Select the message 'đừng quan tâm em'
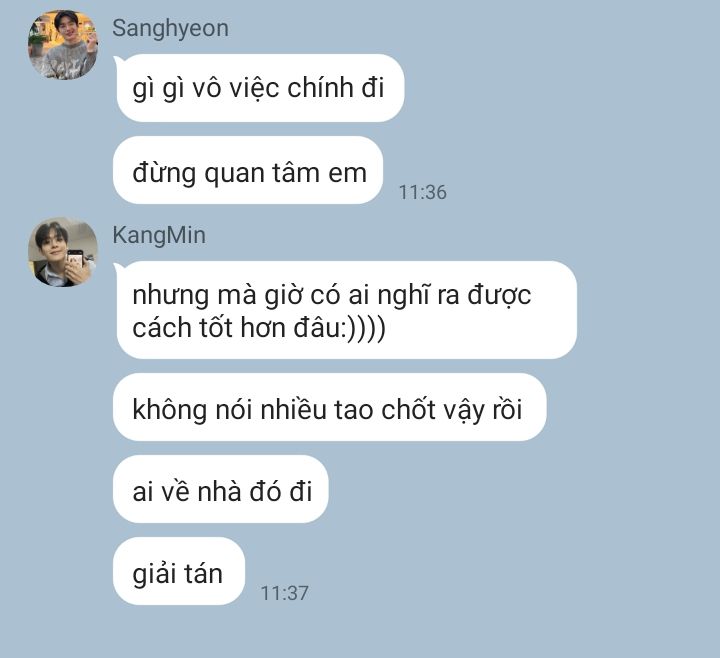 pyautogui.click(x=248, y=170)
